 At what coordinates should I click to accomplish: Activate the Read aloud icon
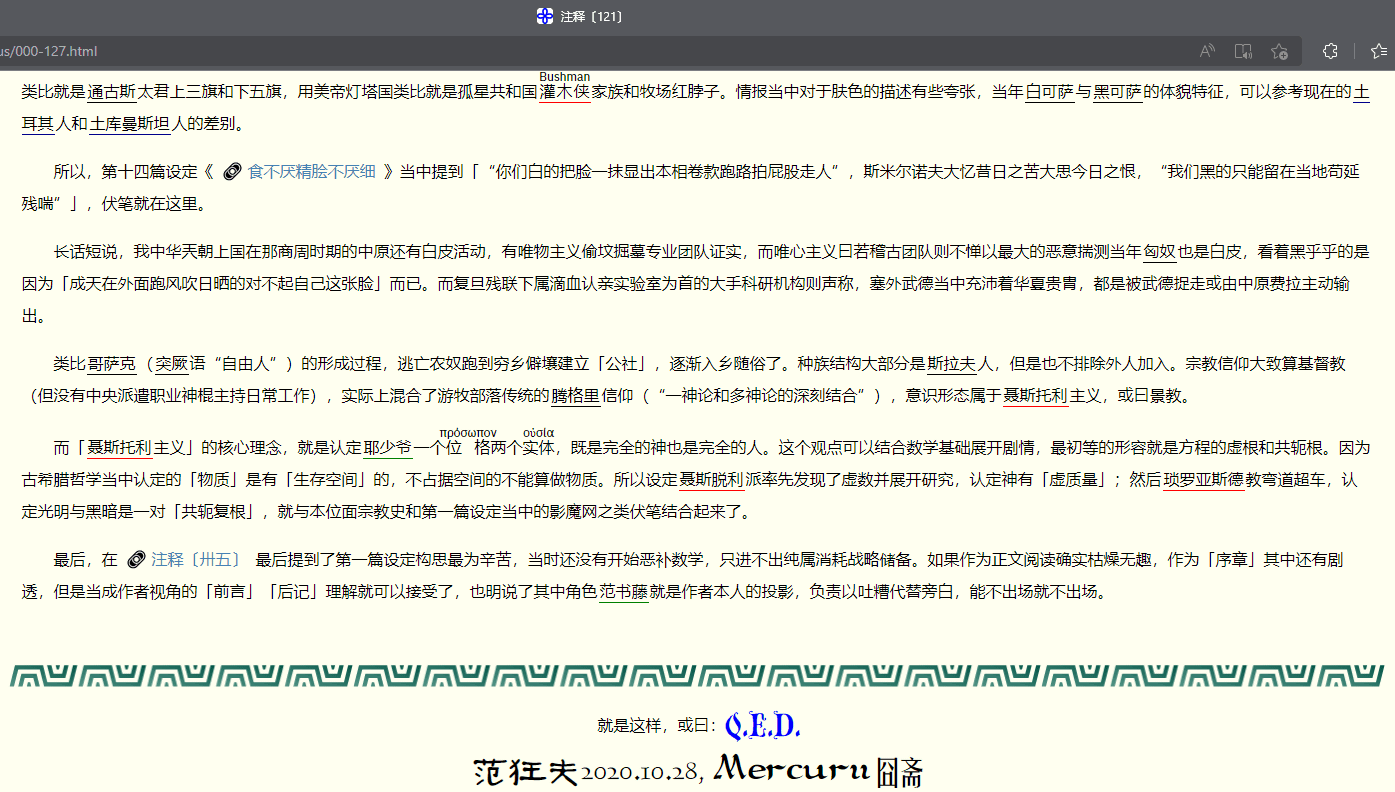point(1205,51)
